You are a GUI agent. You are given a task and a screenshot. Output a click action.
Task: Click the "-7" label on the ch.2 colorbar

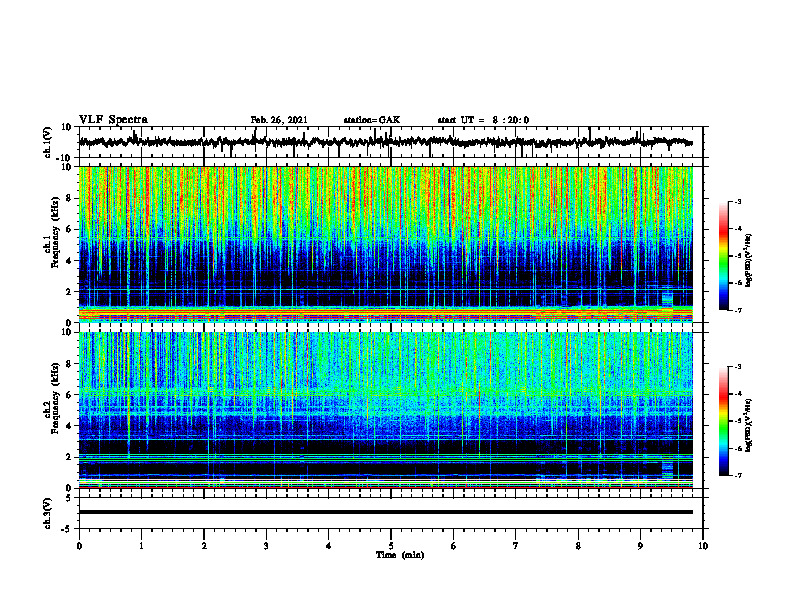[x=738, y=476]
